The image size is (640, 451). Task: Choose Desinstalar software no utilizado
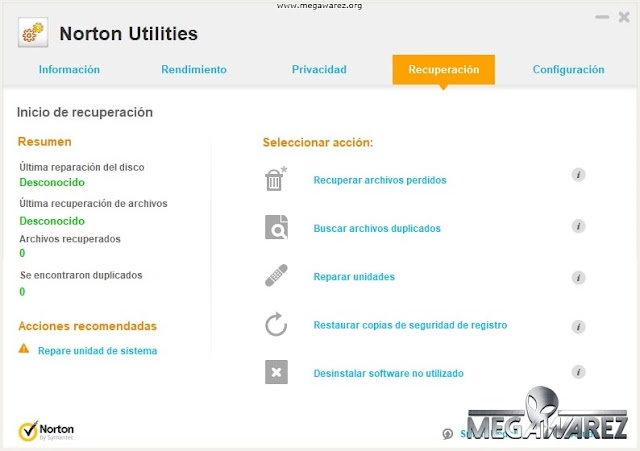[388, 373]
